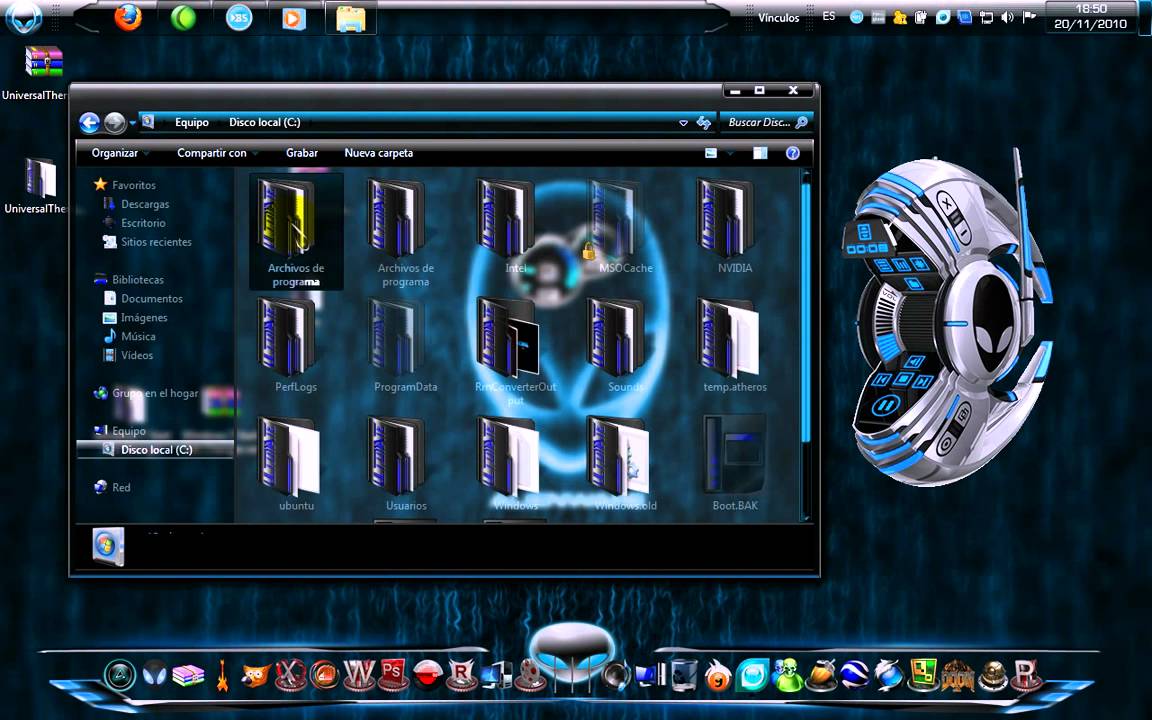The height and width of the screenshot is (720, 1152).
Task: Click Equipo in the address bar
Action: pyautogui.click(x=192, y=123)
